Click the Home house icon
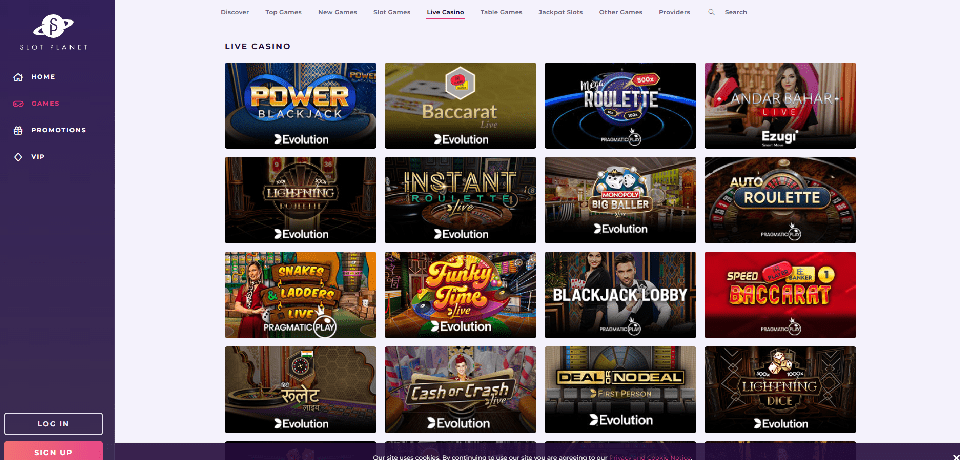This screenshot has height=460, width=960. click(x=18, y=77)
